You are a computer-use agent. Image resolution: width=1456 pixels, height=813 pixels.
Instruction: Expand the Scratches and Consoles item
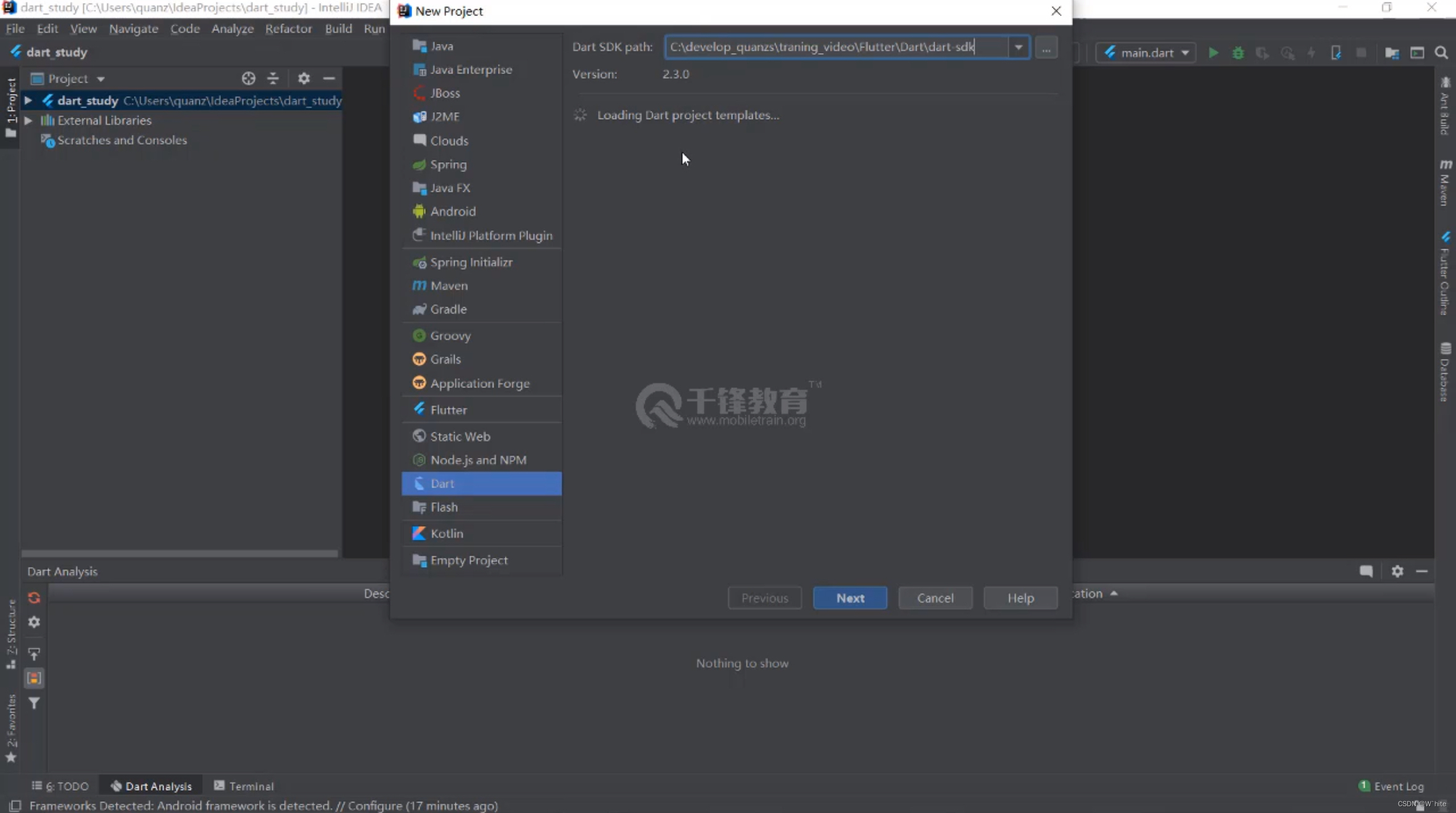28,140
